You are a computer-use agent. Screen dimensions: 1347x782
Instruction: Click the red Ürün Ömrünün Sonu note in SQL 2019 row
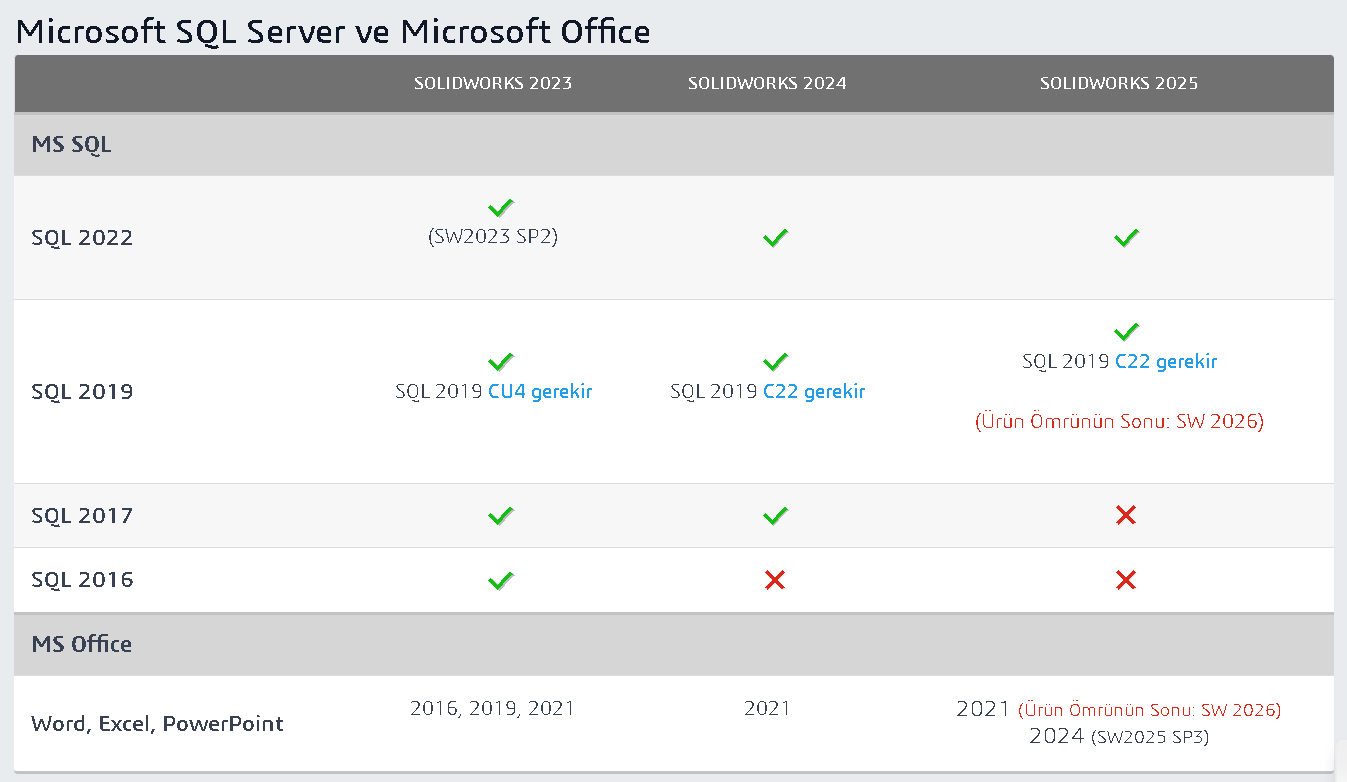[1119, 422]
